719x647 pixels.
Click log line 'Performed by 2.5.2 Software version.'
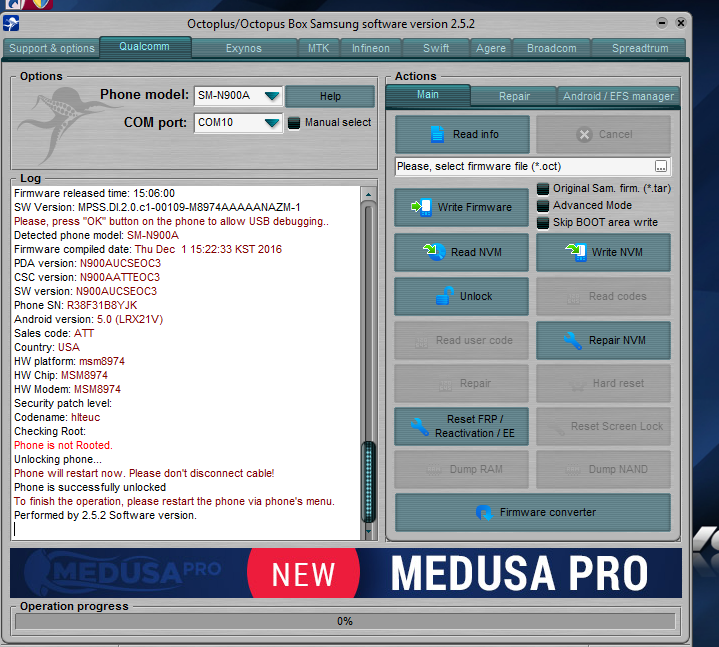pos(105,515)
